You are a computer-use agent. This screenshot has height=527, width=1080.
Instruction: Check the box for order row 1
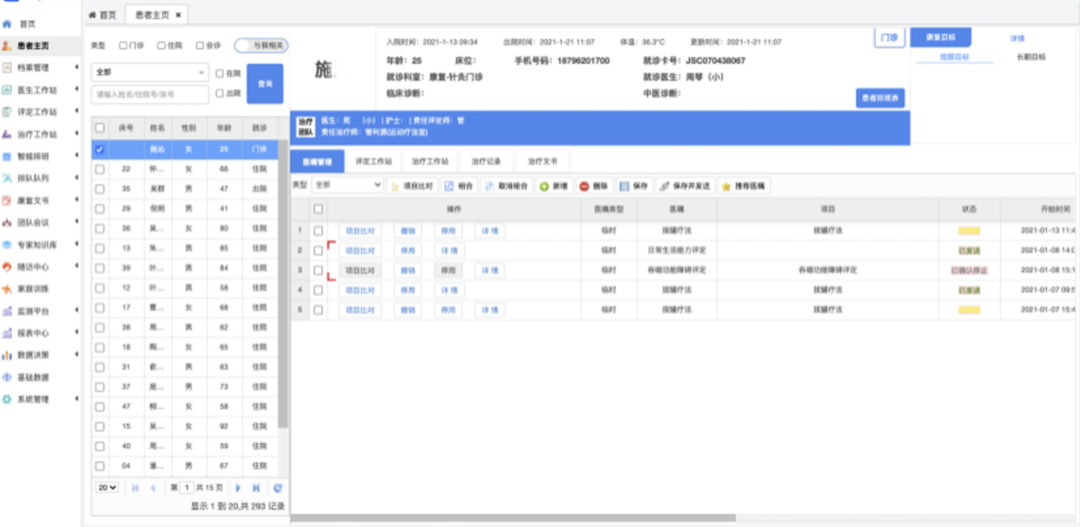pyautogui.click(x=318, y=231)
